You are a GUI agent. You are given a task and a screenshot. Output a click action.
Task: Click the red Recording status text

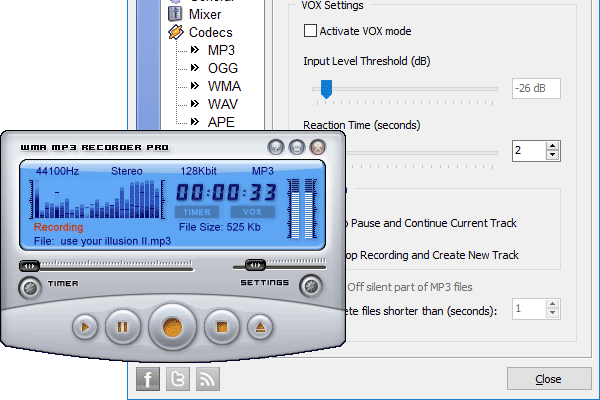tap(59, 227)
